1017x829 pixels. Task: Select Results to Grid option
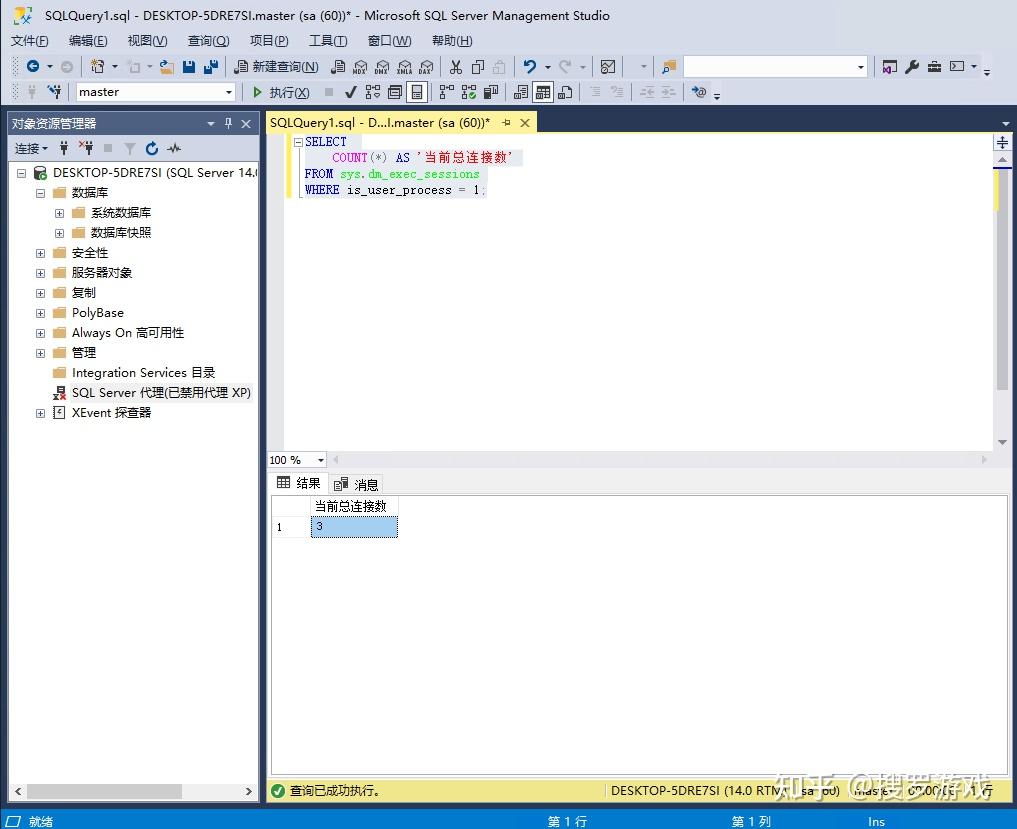point(543,92)
